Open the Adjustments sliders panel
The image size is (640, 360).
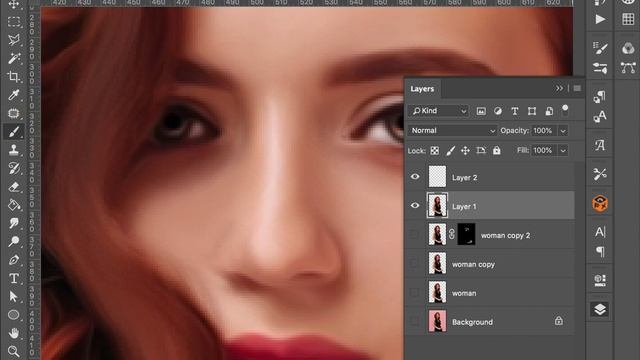tap(600, 67)
